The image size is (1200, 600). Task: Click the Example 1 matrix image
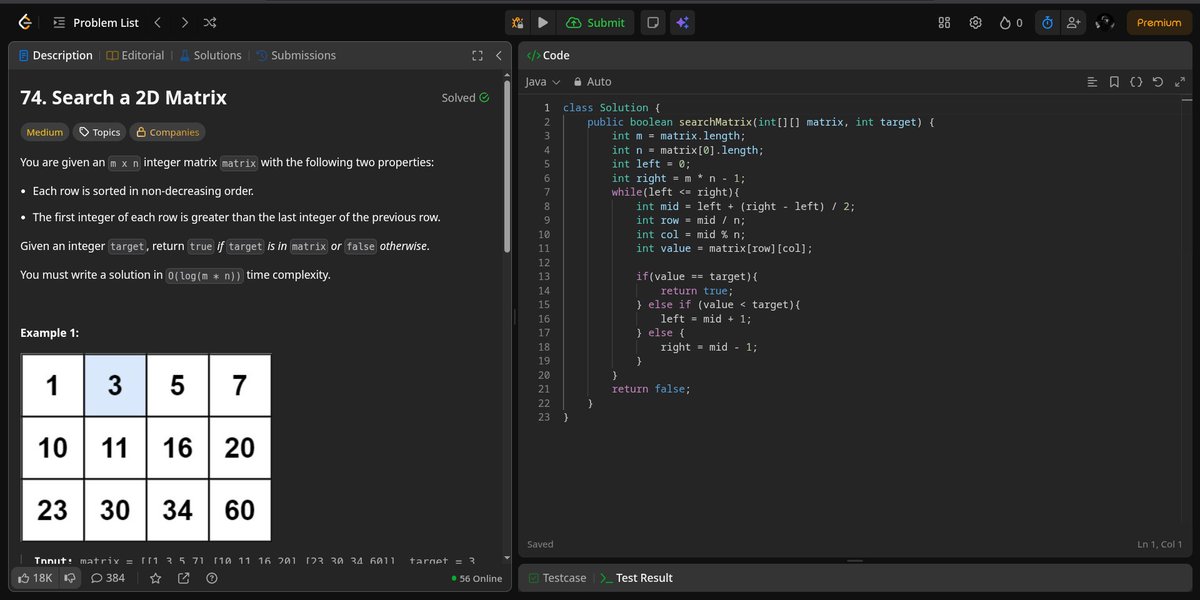(x=146, y=447)
